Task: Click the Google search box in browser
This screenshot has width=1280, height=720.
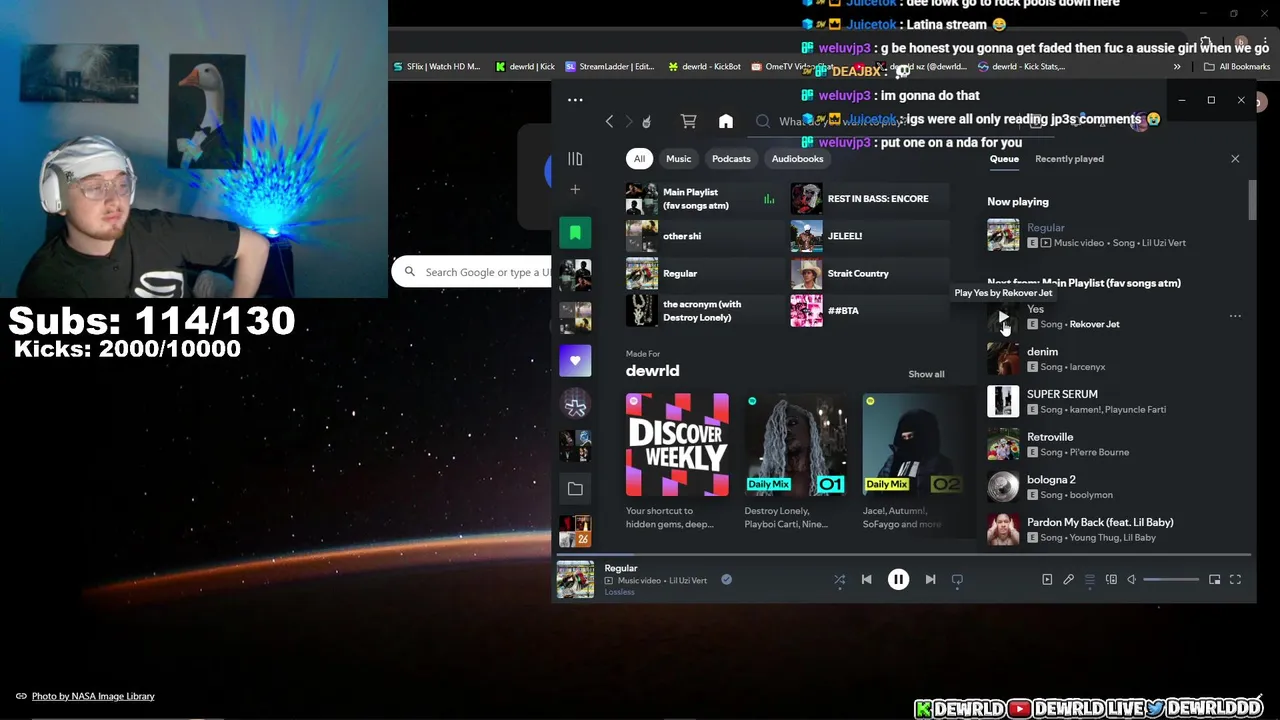Action: click(x=472, y=272)
